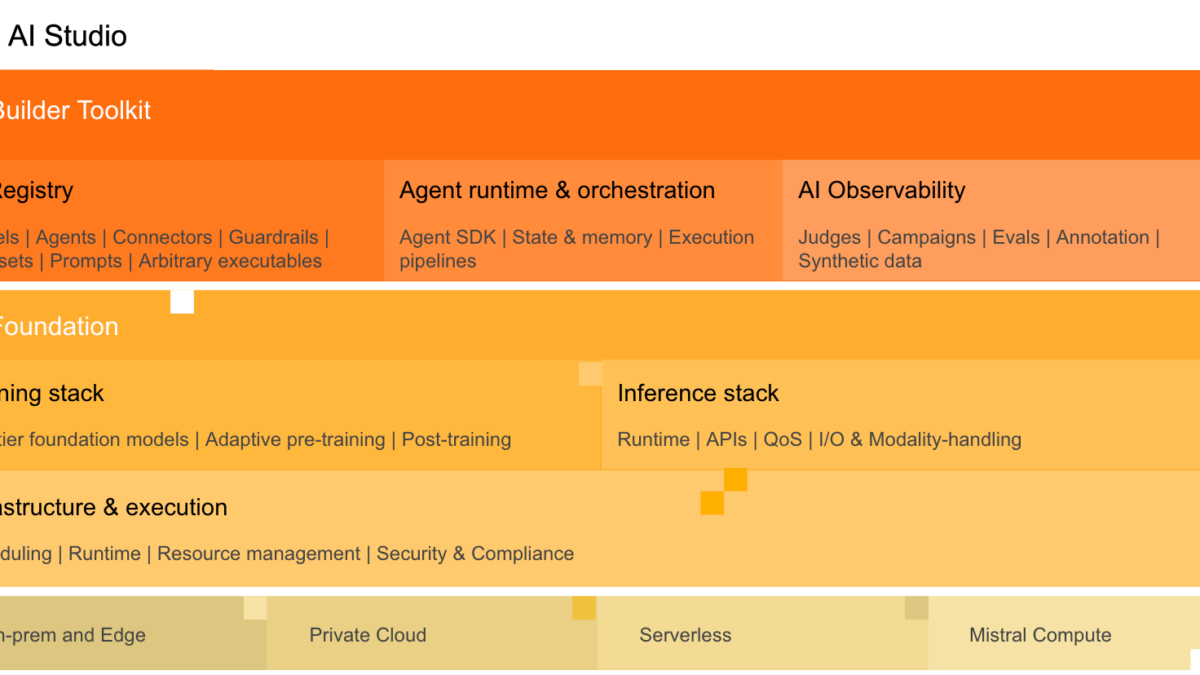Choose the Private Cloud block
This screenshot has height=675, width=1200.
368,635
